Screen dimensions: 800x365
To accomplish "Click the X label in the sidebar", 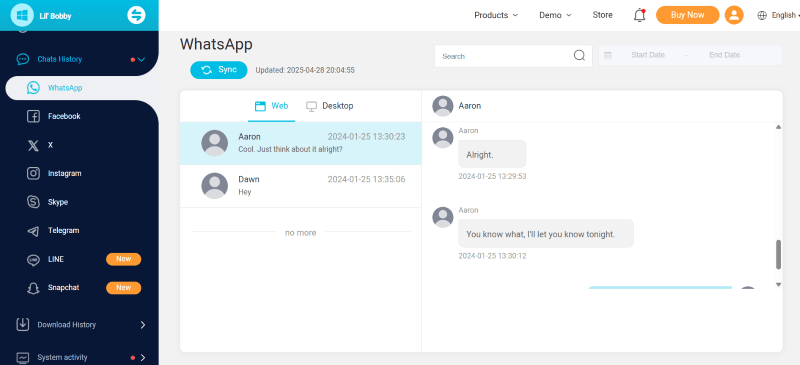I will [x=51, y=145].
